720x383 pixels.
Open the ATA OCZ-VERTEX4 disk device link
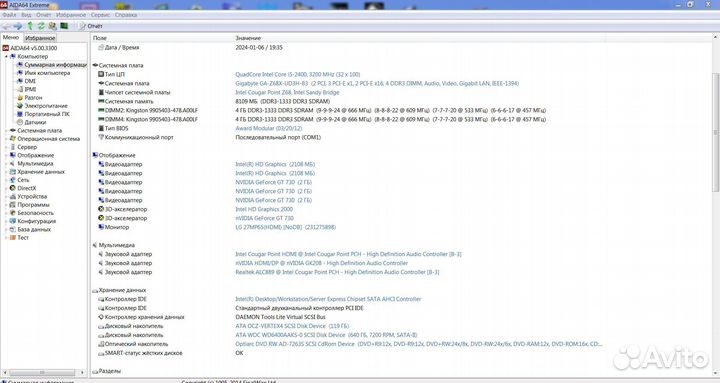coord(292,326)
